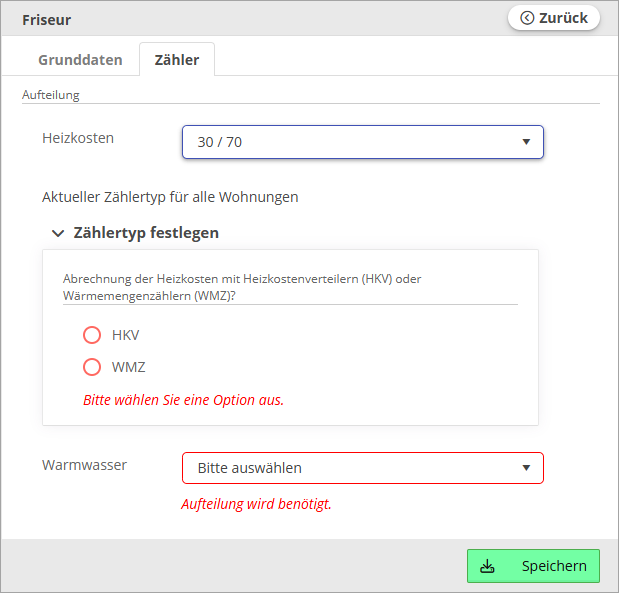The width and height of the screenshot is (619, 593).
Task: Click the HKV option label text
Action: click(x=126, y=335)
